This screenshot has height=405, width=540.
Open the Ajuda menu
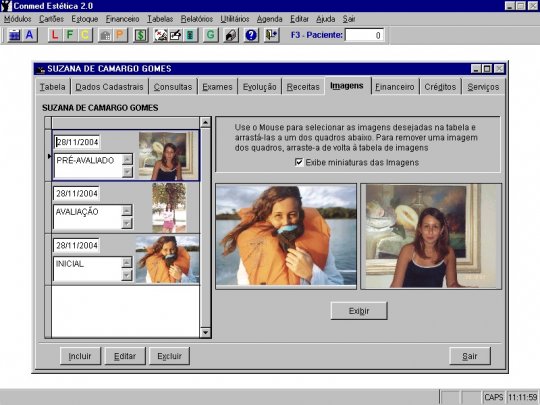click(325, 19)
